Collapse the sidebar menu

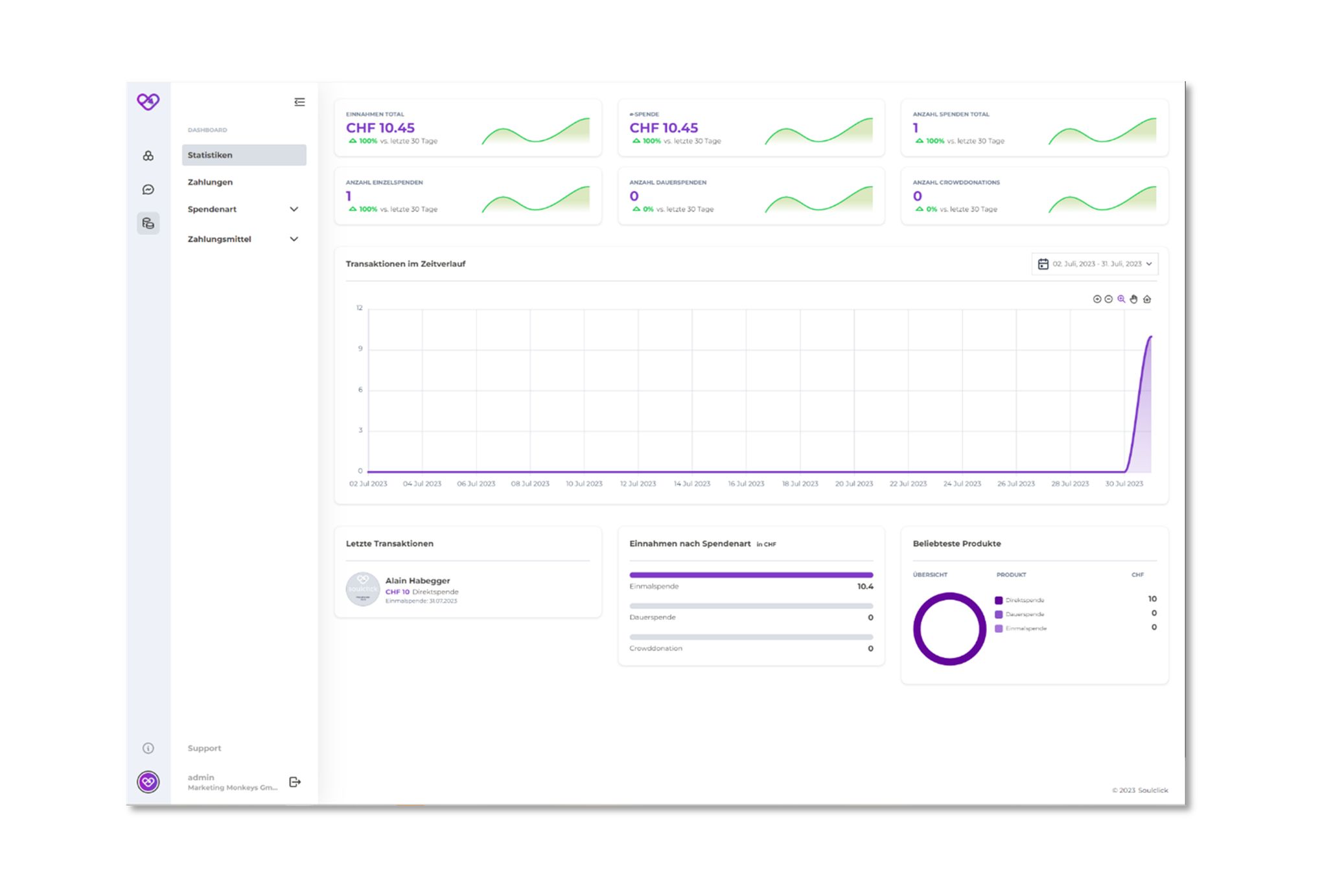299,102
